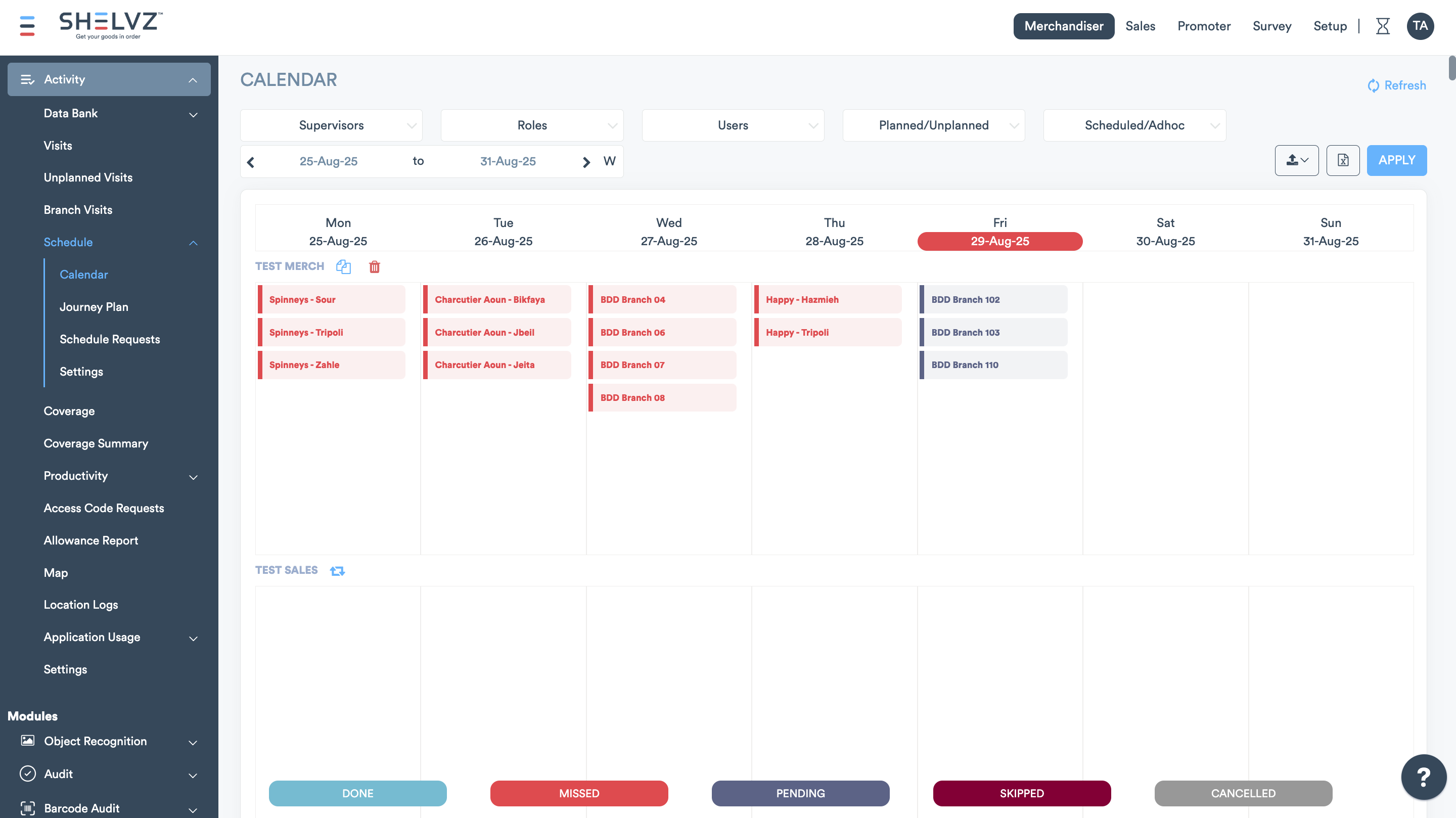The image size is (1456, 818).
Task: Toggle the PENDING status legend filter
Action: pyautogui.click(x=800, y=793)
